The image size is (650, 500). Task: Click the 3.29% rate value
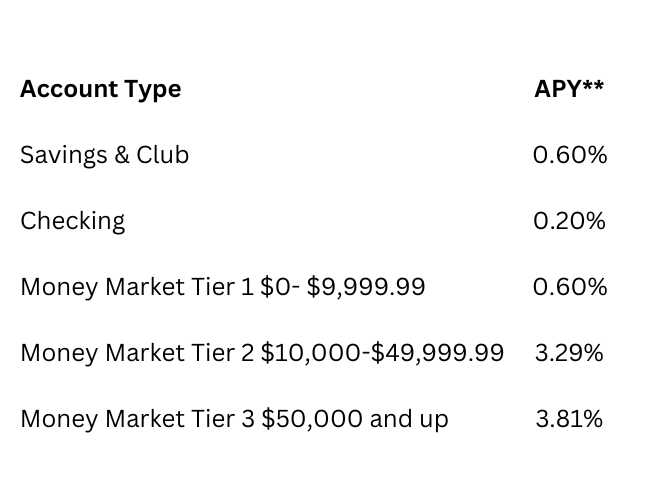tap(569, 353)
